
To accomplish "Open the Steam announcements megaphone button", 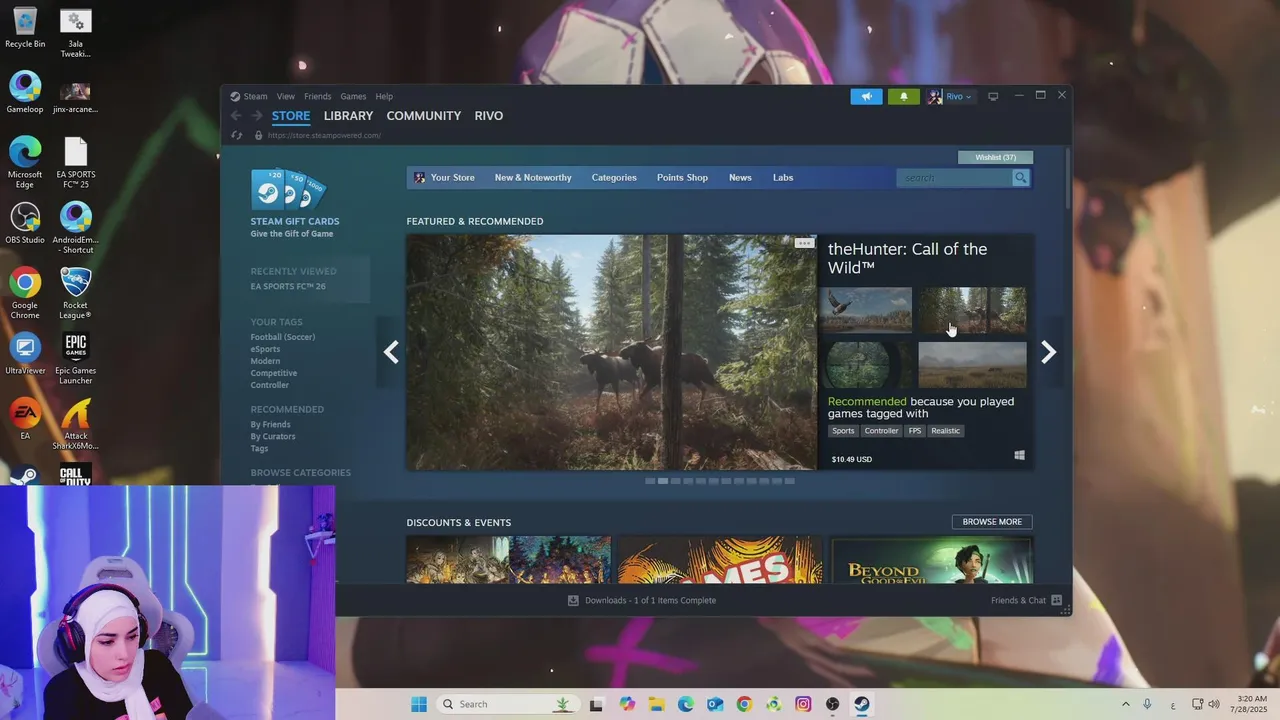I will click(x=866, y=97).
